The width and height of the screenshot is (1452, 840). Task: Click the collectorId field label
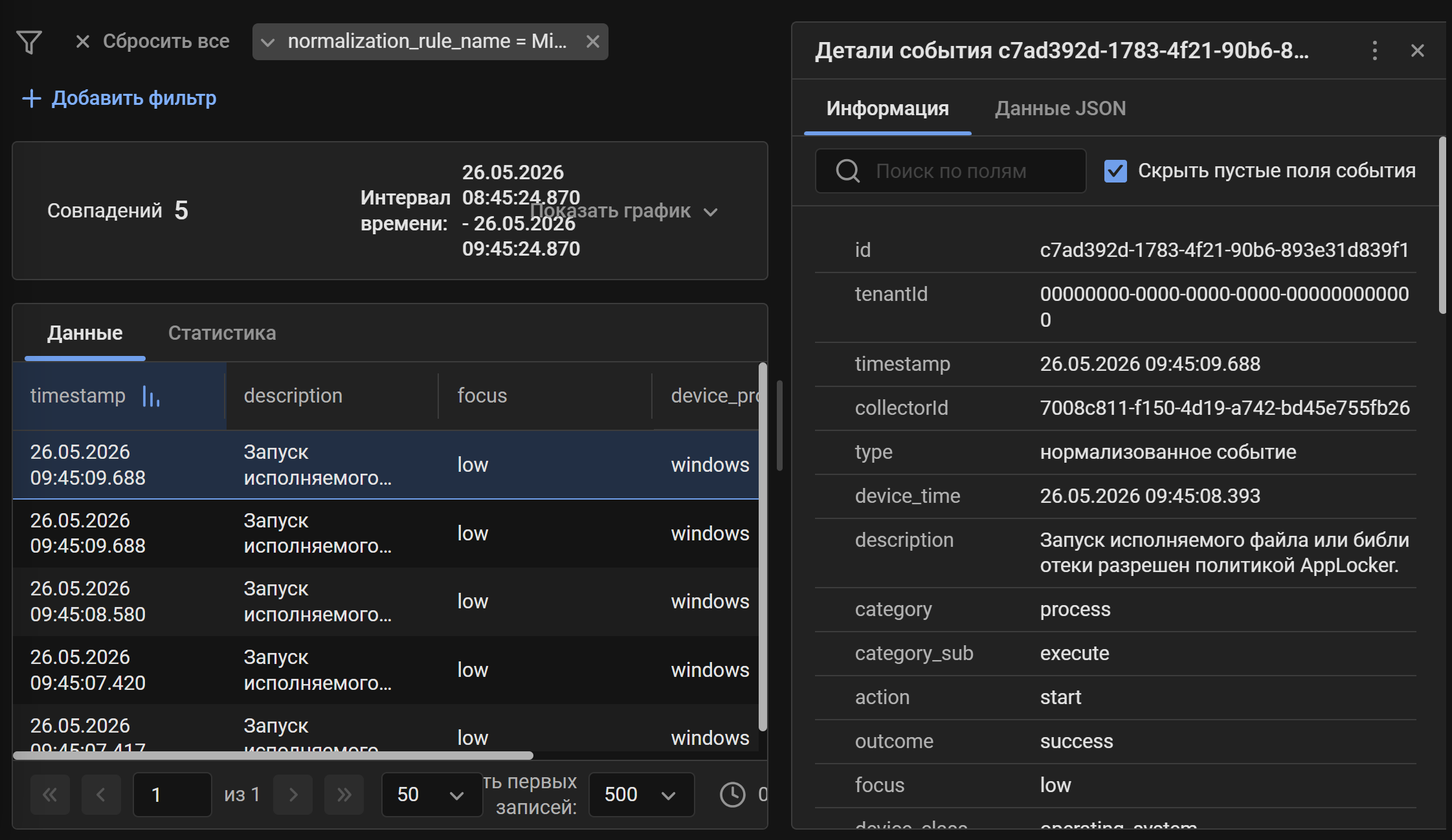[901, 408]
